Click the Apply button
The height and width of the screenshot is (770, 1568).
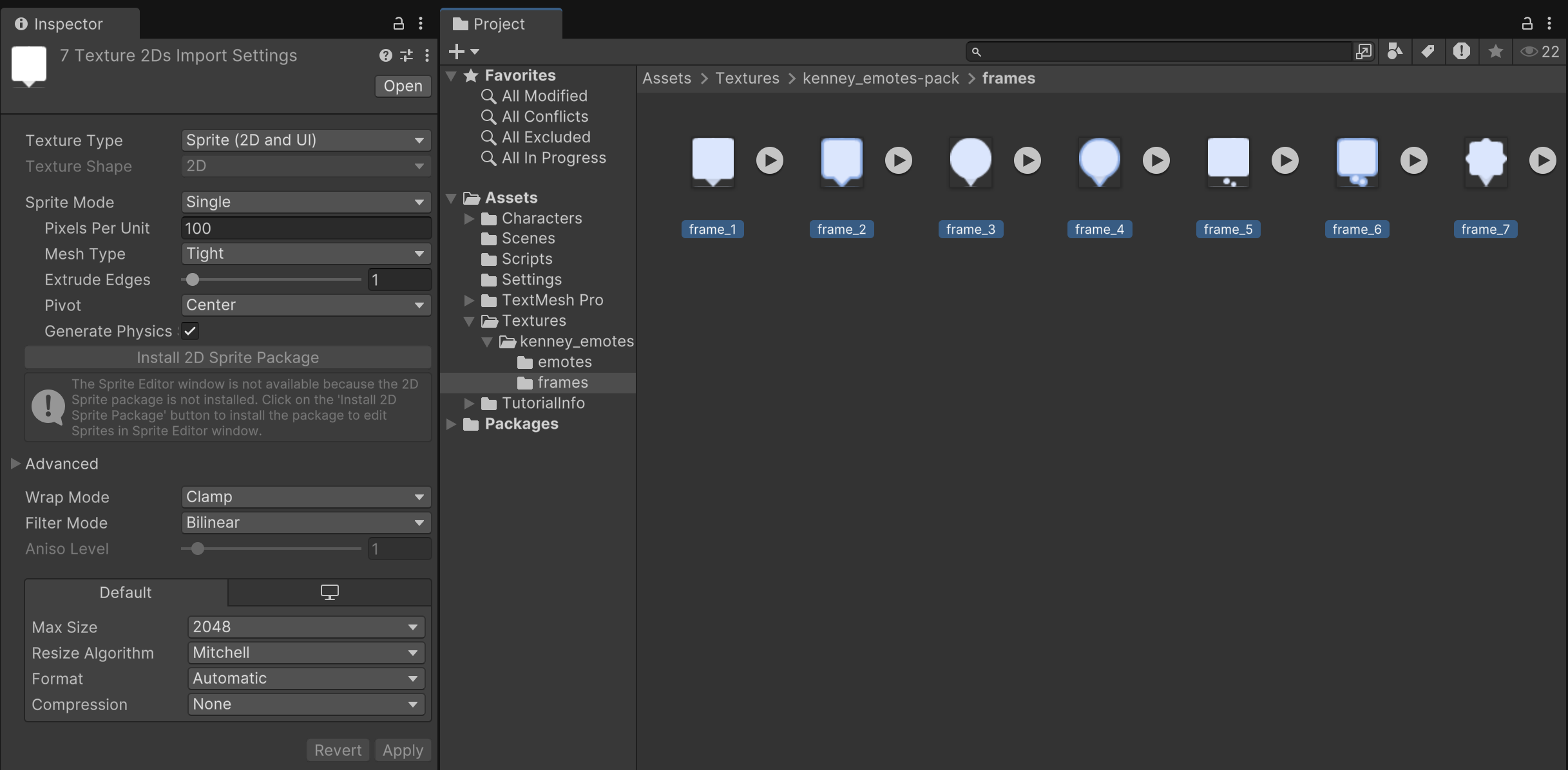pos(402,750)
